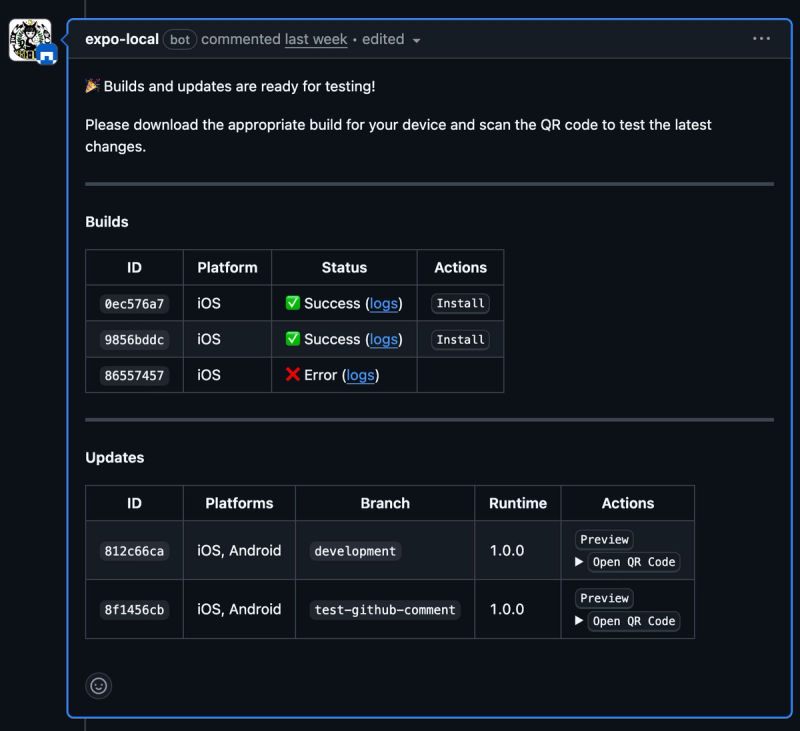
Task: Select update ID 812c66ca
Action: click(134, 551)
